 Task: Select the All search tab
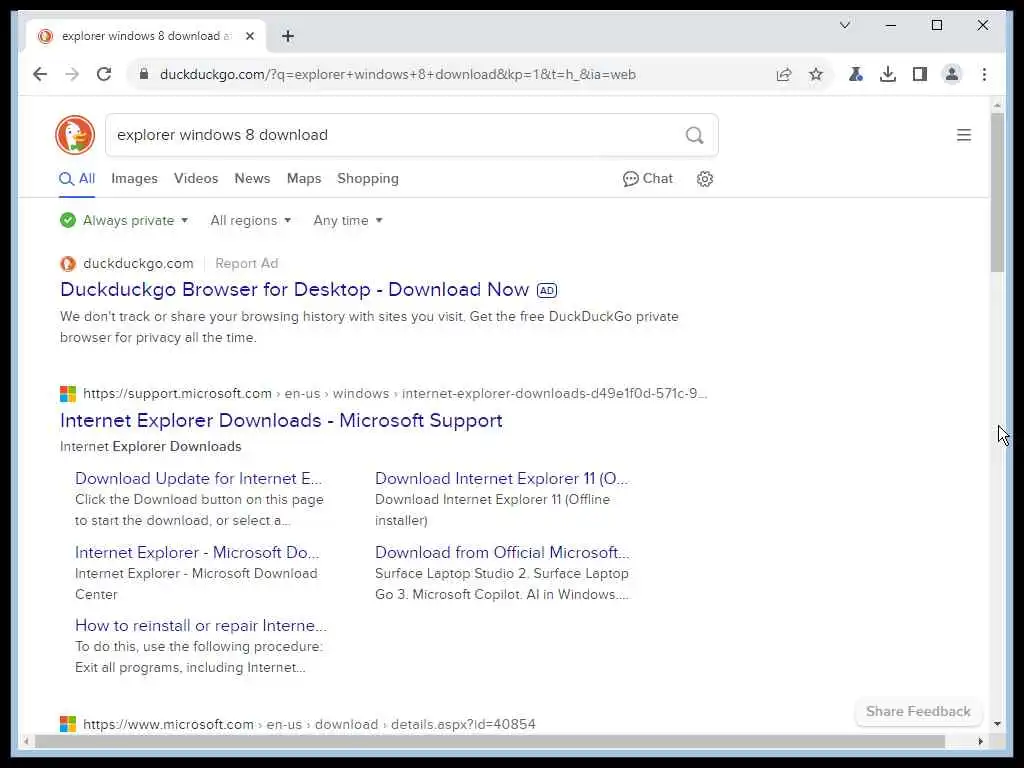point(77,179)
